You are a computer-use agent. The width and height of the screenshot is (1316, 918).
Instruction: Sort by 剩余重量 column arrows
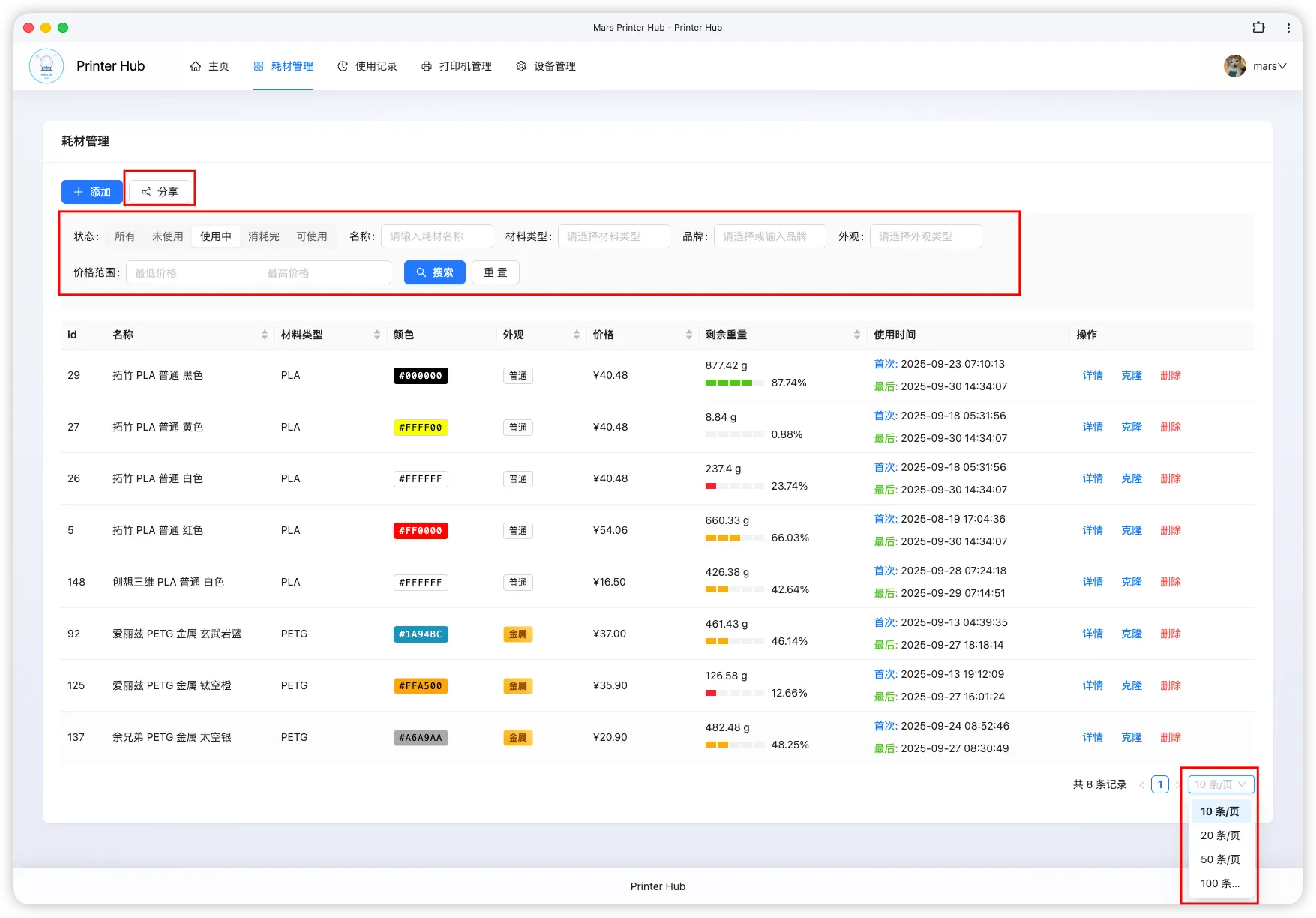click(x=856, y=334)
